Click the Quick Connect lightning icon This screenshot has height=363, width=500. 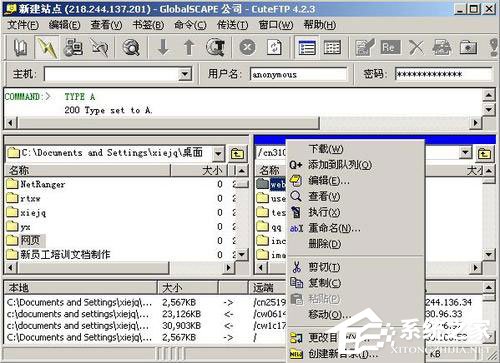pyautogui.click(x=47, y=47)
